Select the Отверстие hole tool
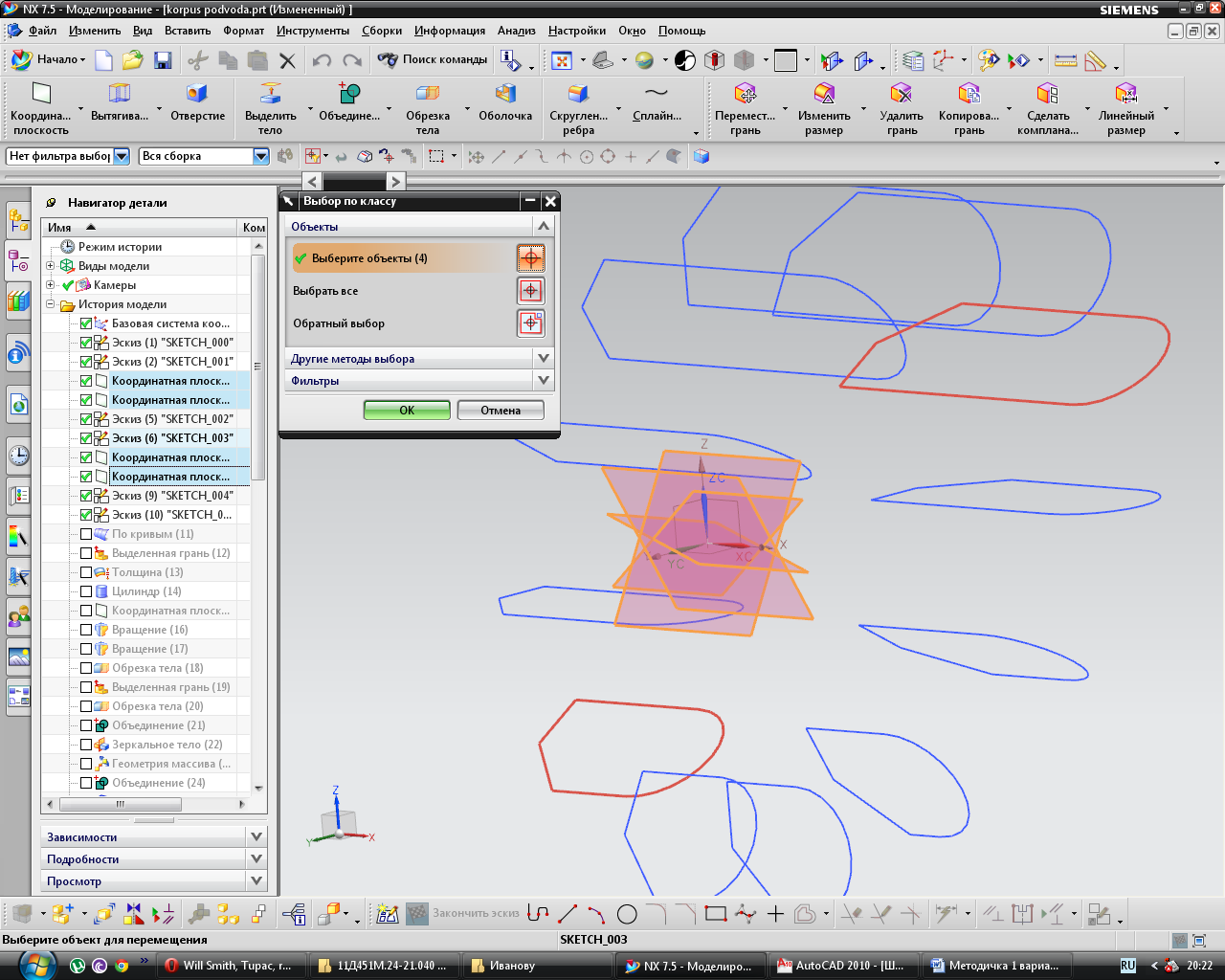The image size is (1225, 980). click(x=198, y=101)
